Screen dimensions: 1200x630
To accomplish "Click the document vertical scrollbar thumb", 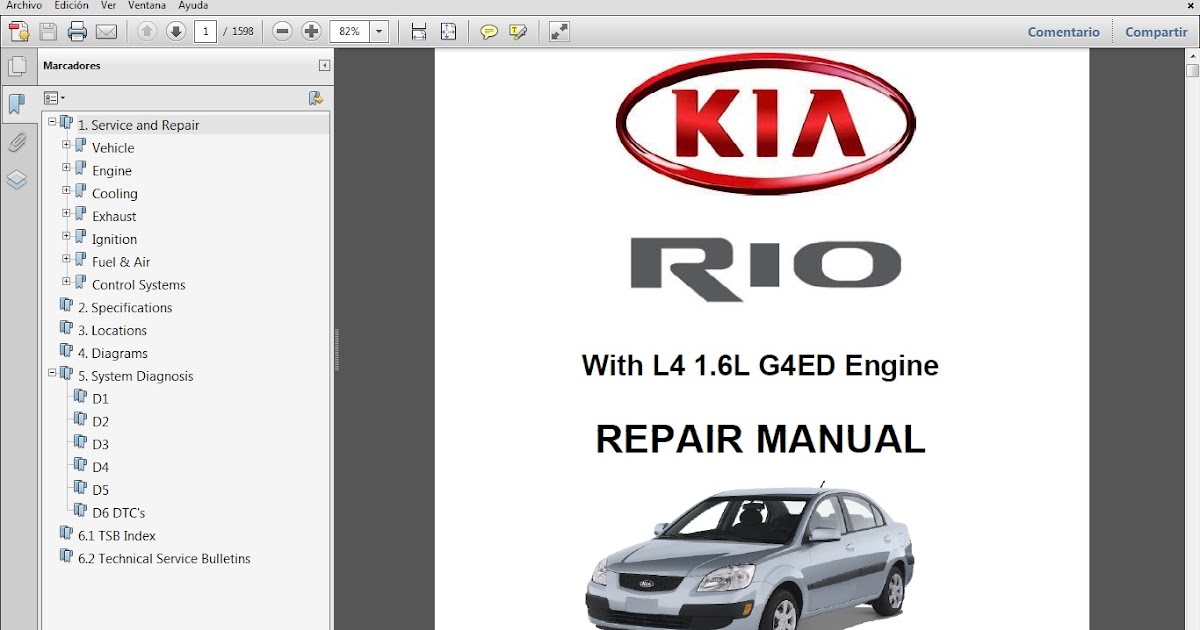I will click(1192, 71).
